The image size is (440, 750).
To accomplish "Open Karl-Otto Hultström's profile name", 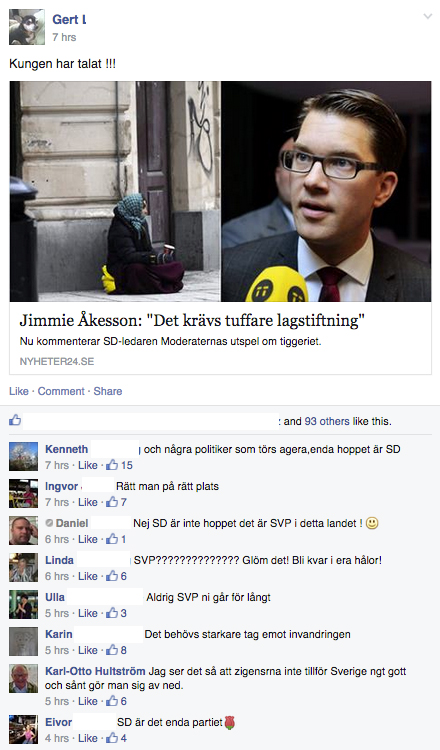I will click(x=95, y=671).
